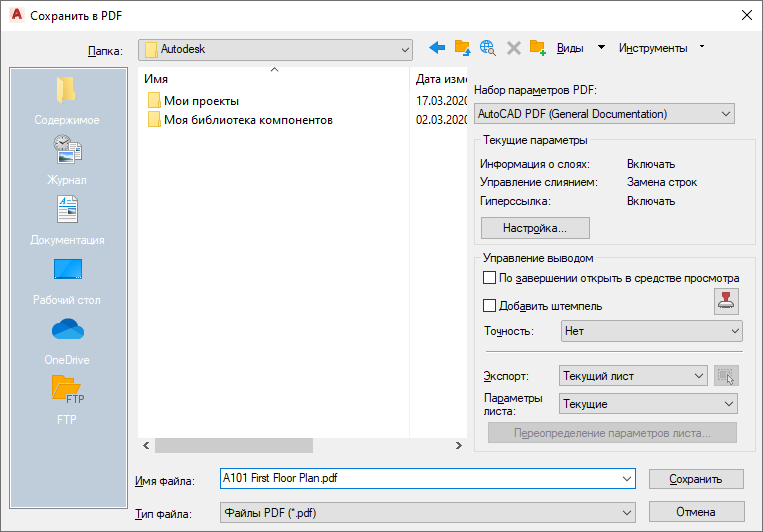Sort by the Имя column header
Viewport: 763px width, 532px height.
274,78
